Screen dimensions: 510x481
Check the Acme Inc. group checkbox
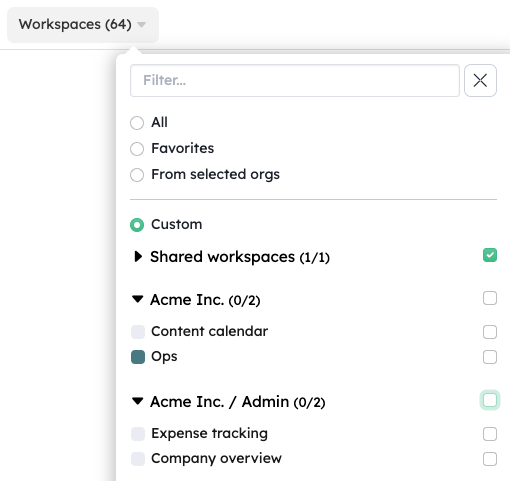point(490,298)
